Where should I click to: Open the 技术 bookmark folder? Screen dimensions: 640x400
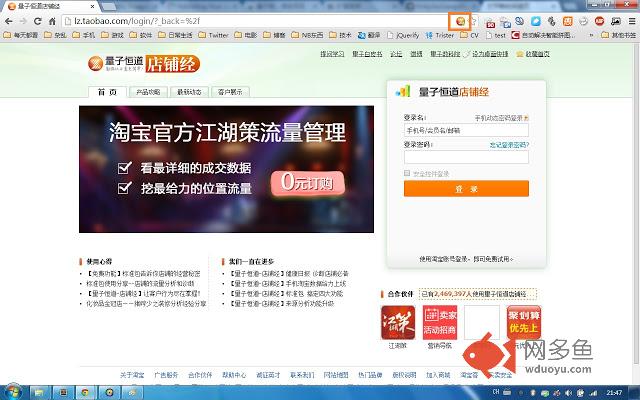(x=340, y=36)
